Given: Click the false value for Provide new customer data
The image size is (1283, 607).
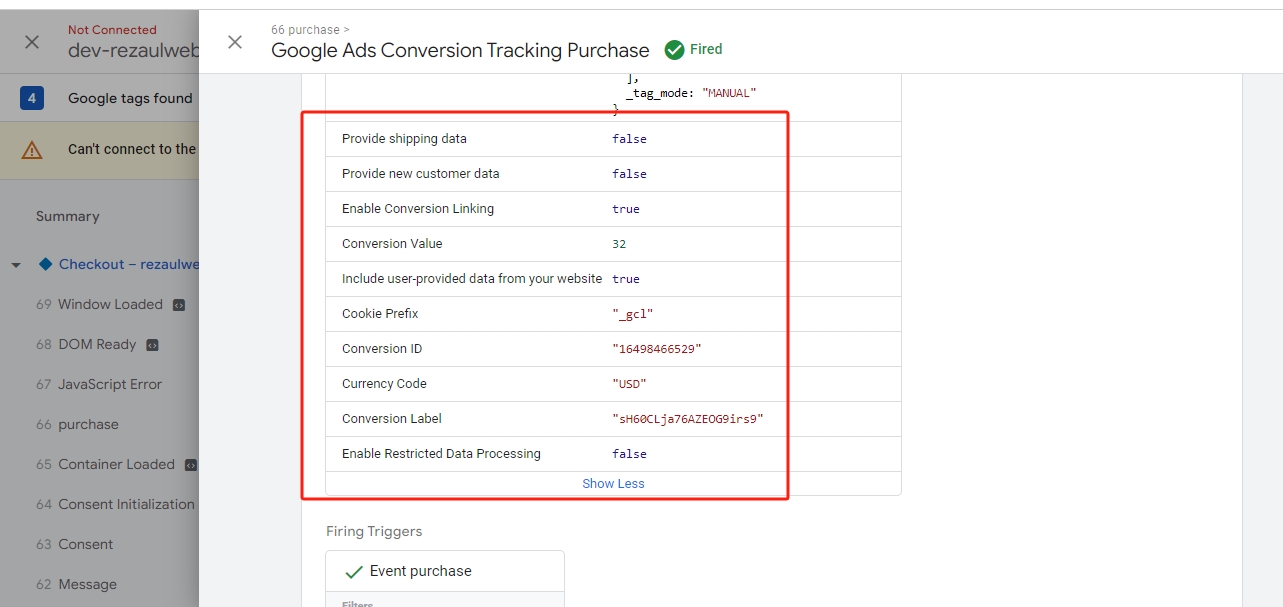Looking at the screenshot, I should [x=629, y=174].
